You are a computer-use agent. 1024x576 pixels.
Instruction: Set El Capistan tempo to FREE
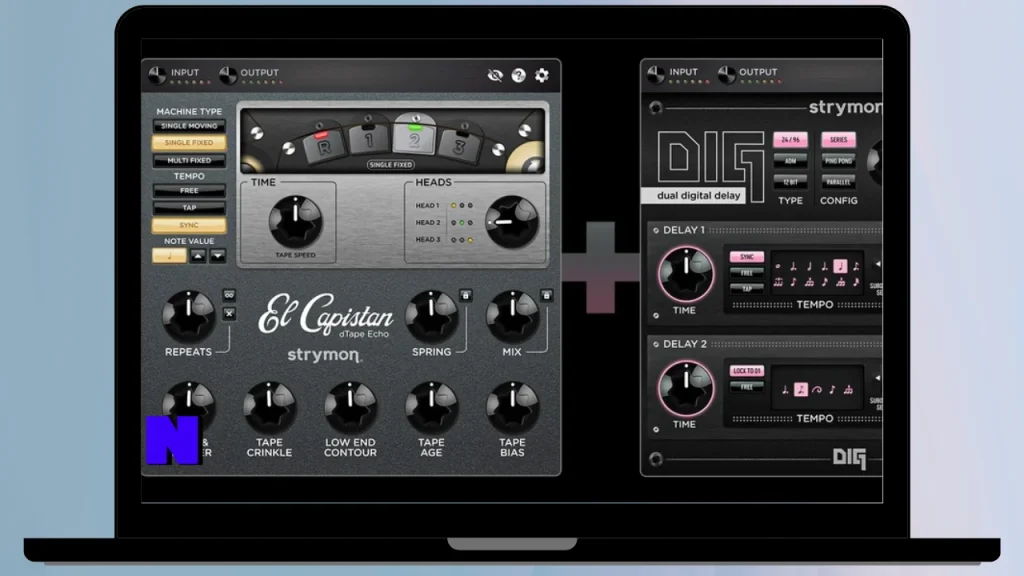pos(189,191)
